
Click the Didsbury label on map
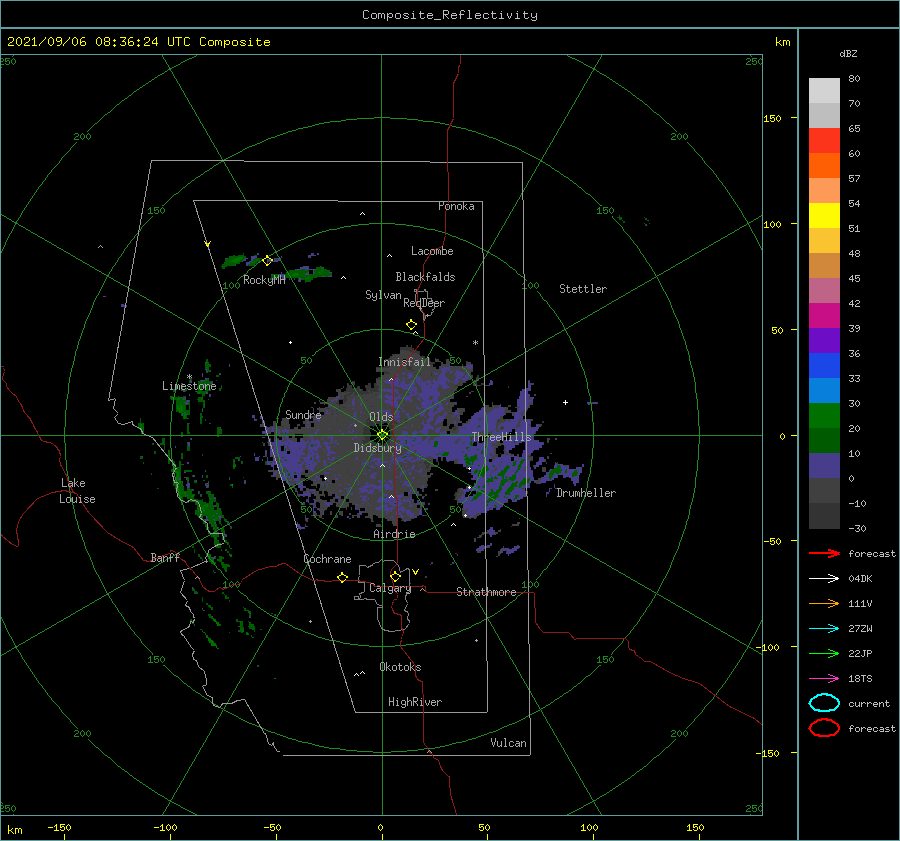coord(377,448)
